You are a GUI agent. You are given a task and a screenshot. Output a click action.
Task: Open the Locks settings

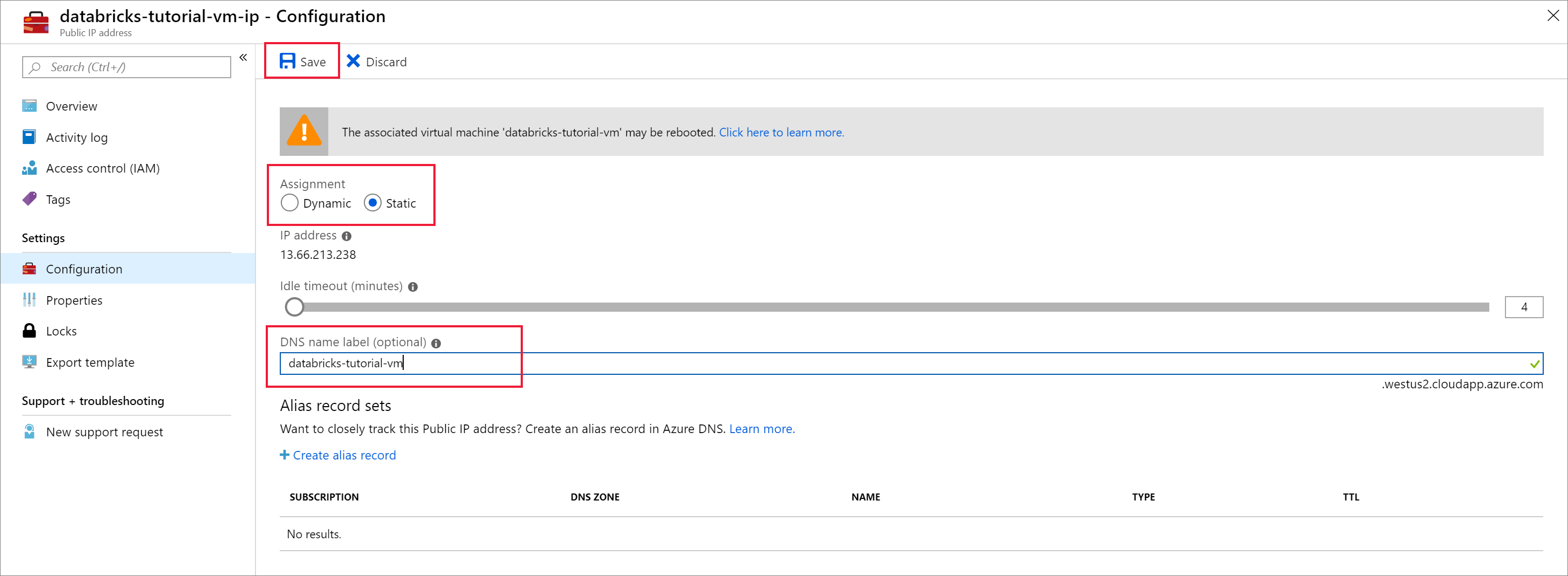point(61,331)
